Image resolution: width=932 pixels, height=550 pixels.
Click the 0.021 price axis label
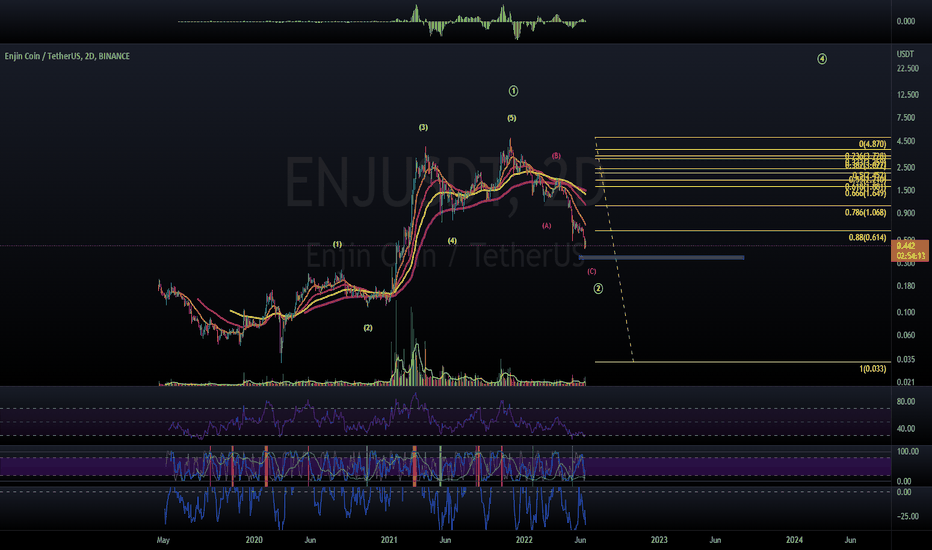click(x=906, y=382)
